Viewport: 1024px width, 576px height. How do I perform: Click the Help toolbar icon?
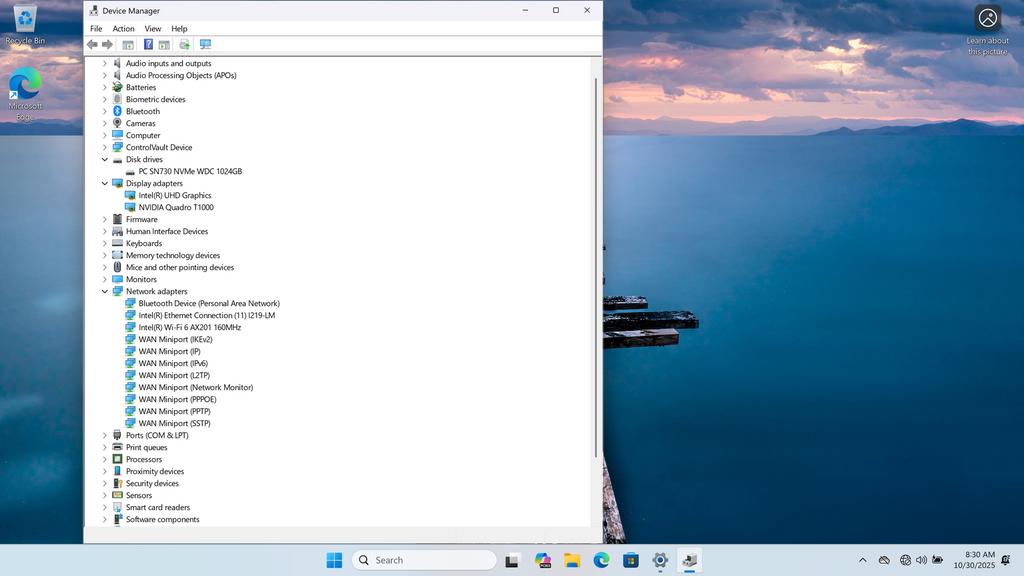coord(148,45)
